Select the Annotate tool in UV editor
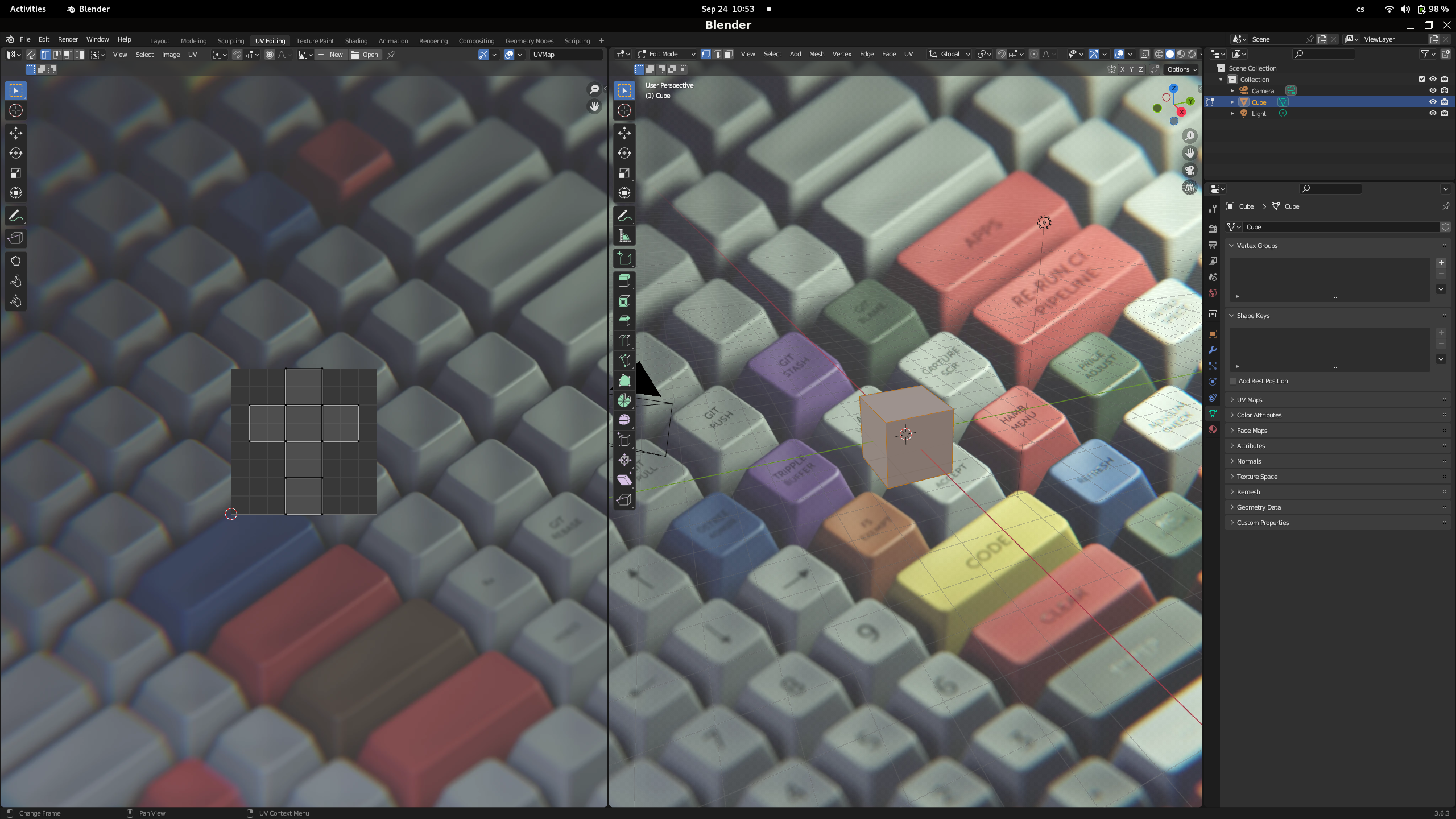This screenshot has width=1456, height=819. [16, 216]
